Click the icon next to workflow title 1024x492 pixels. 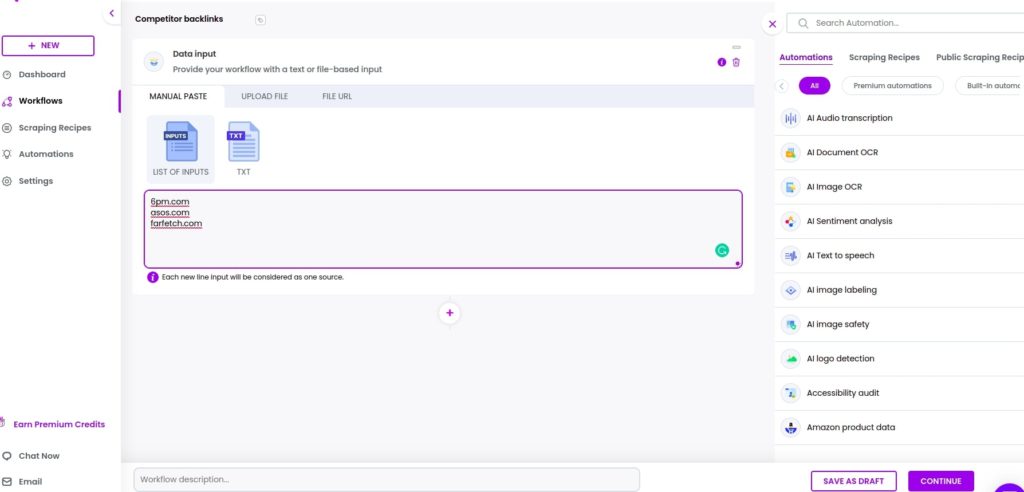[261, 20]
